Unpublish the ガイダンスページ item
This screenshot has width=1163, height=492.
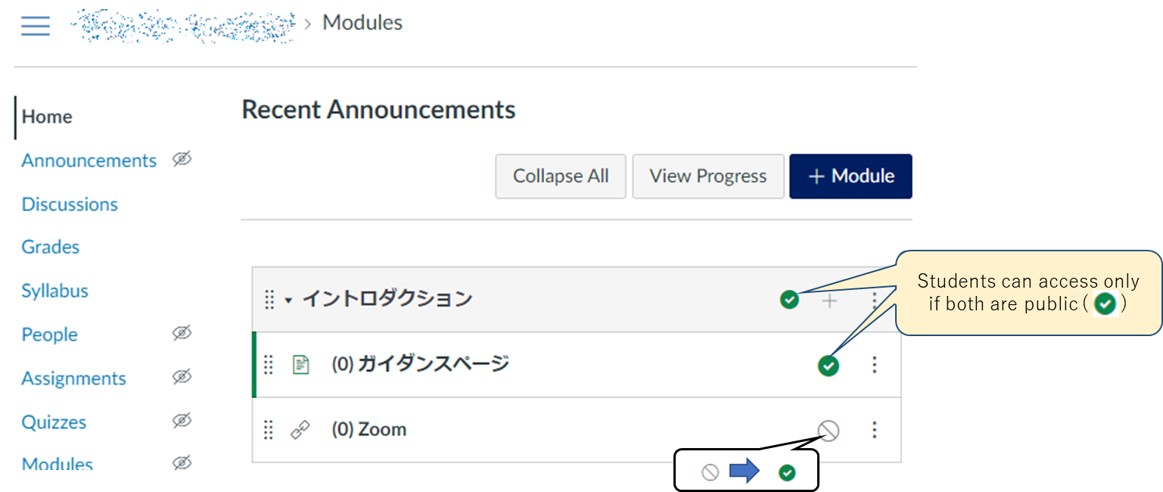tap(828, 365)
